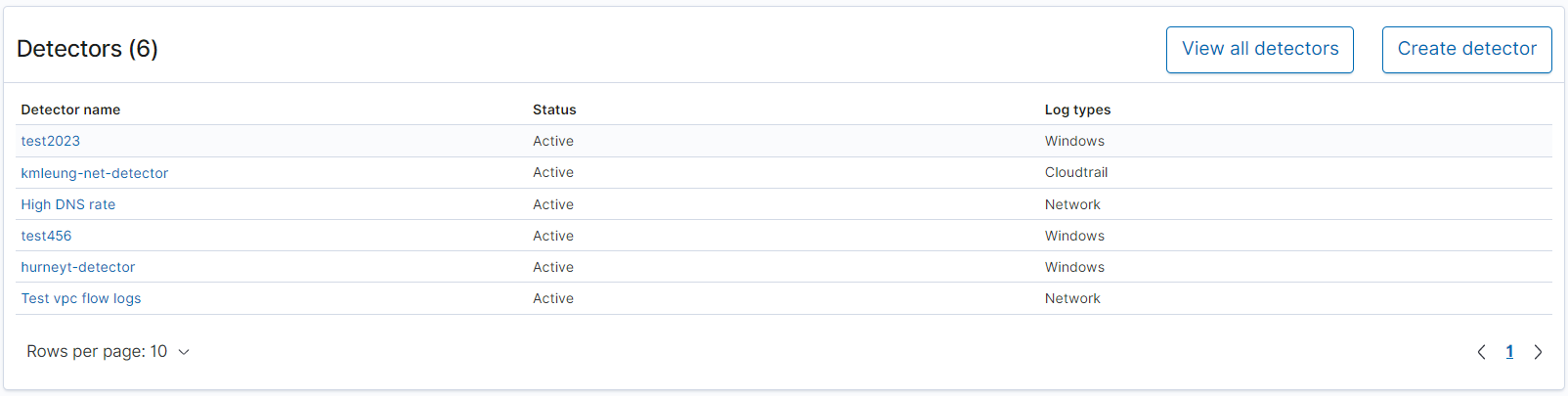
Task: Open test2023 detector link
Action: tap(51, 141)
